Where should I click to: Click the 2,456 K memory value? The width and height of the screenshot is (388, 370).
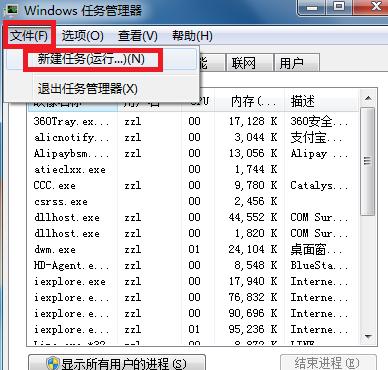click(256, 201)
